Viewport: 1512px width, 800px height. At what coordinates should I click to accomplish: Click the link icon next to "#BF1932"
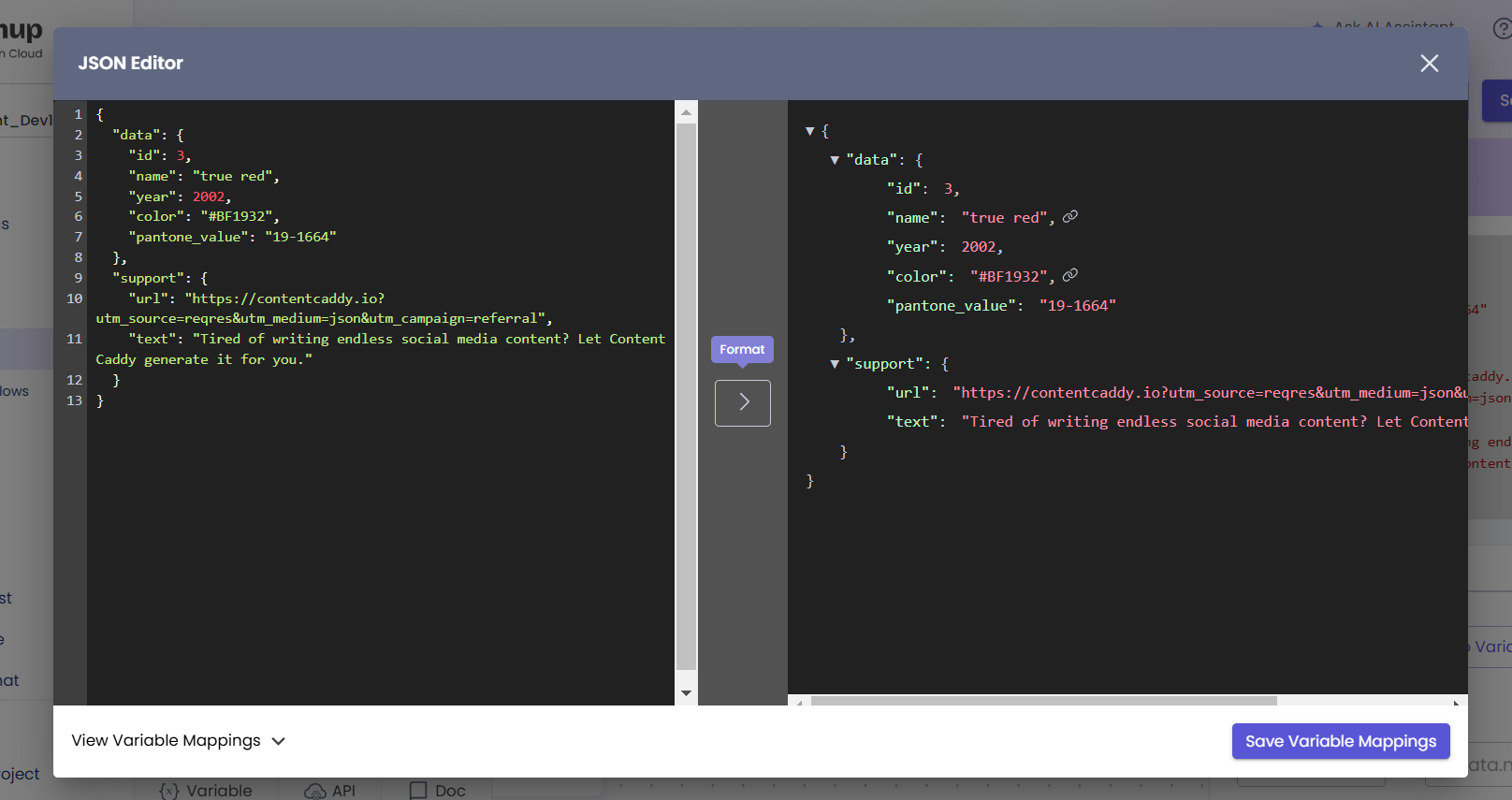1070,275
